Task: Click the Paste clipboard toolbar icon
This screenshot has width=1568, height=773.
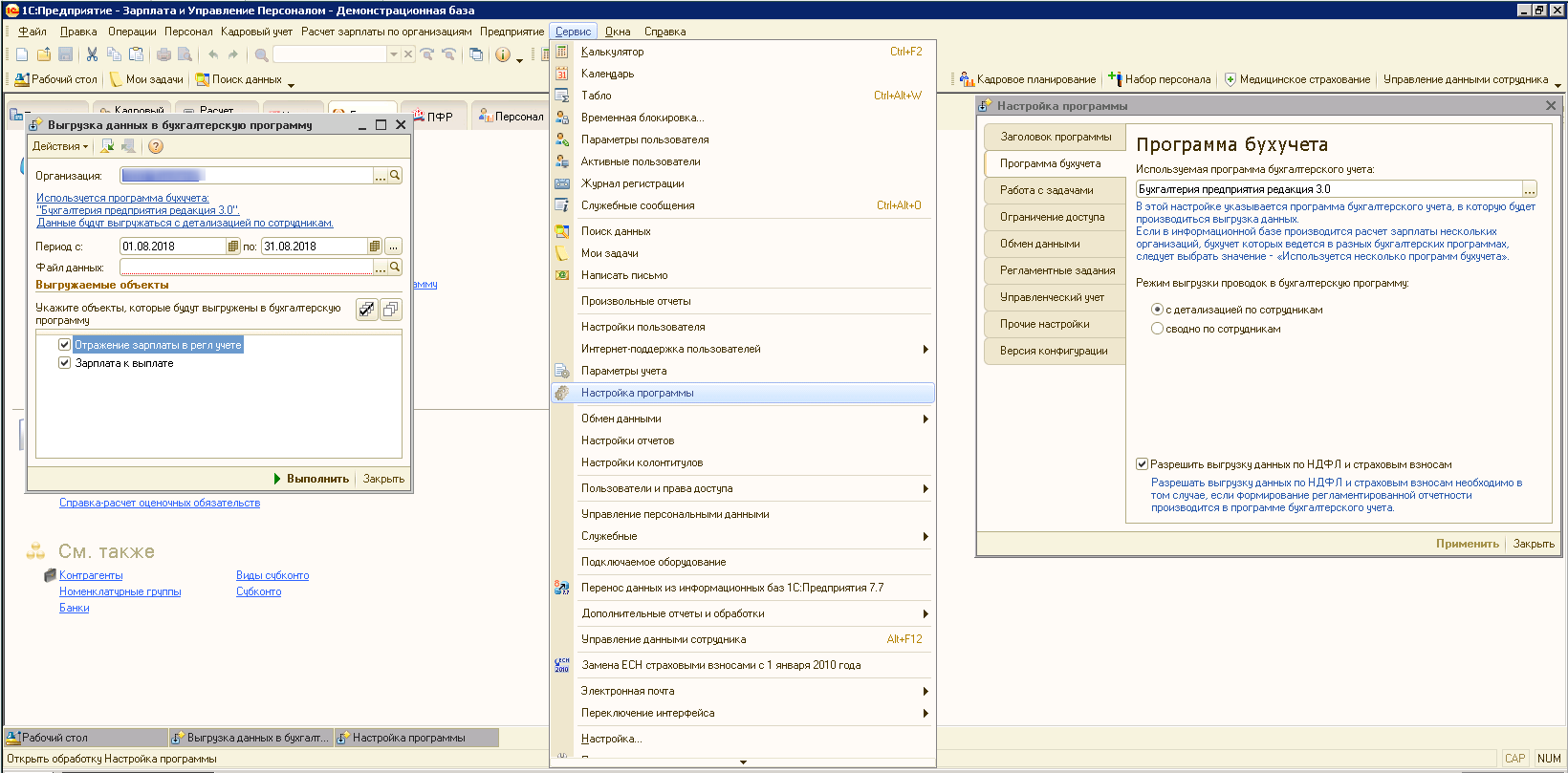Action: click(137, 54)
